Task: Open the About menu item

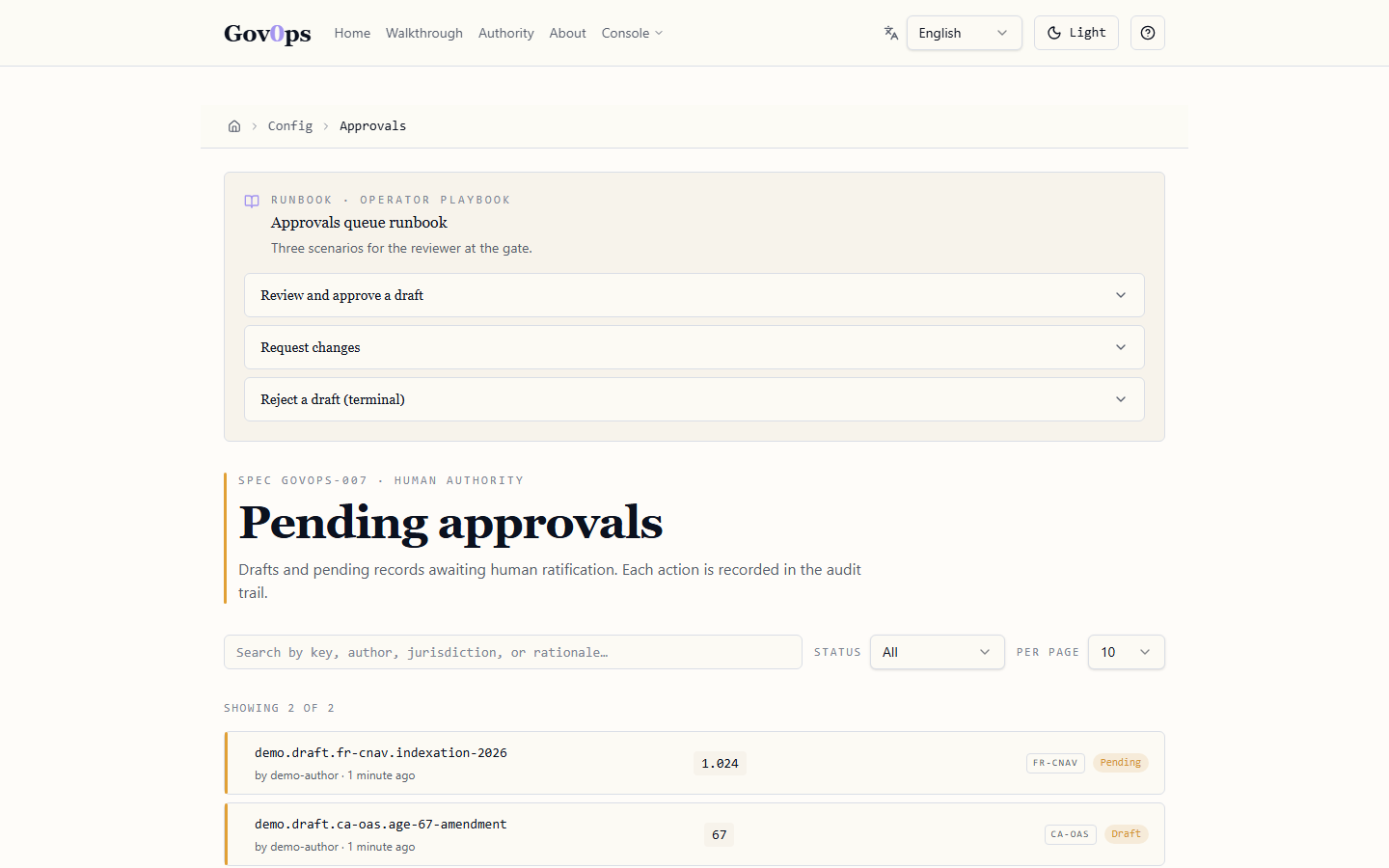Action: 568,33
